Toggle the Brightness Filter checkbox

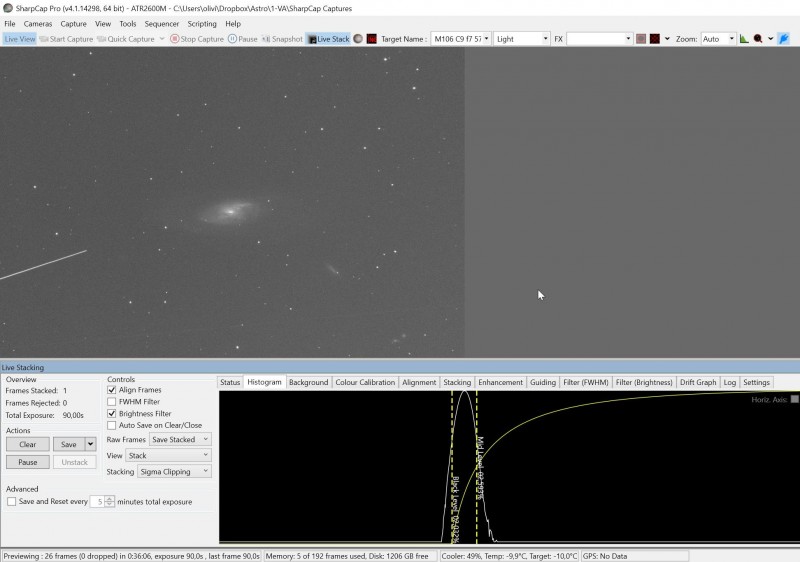point(112,413)
